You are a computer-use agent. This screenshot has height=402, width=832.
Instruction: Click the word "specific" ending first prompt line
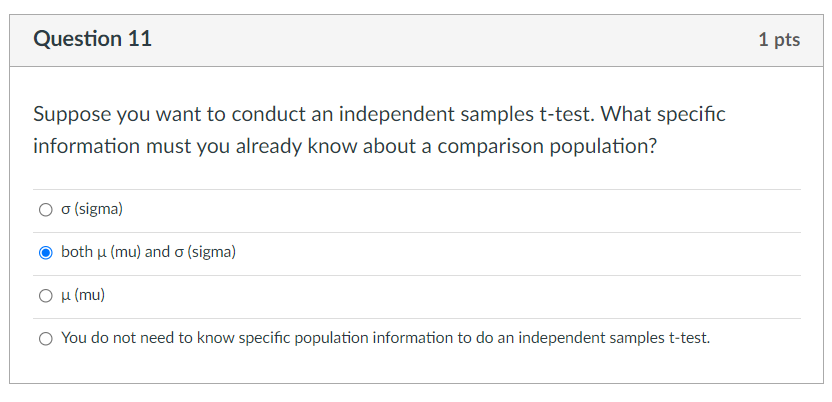[x=691, y=115]
